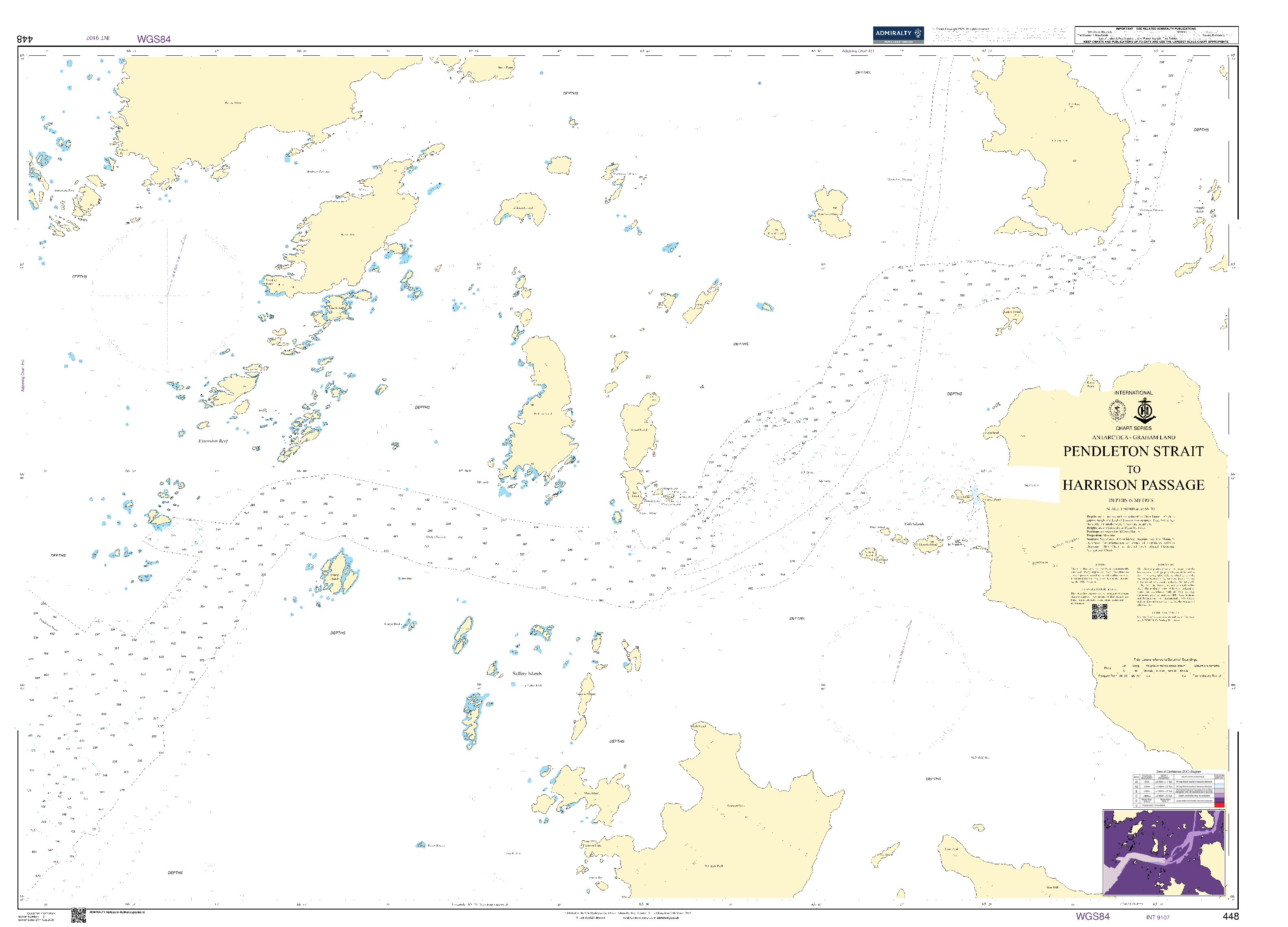Click the Extension Reef label
The width and height of the screenshot is (1288, 927).
(x=213, y=441)
